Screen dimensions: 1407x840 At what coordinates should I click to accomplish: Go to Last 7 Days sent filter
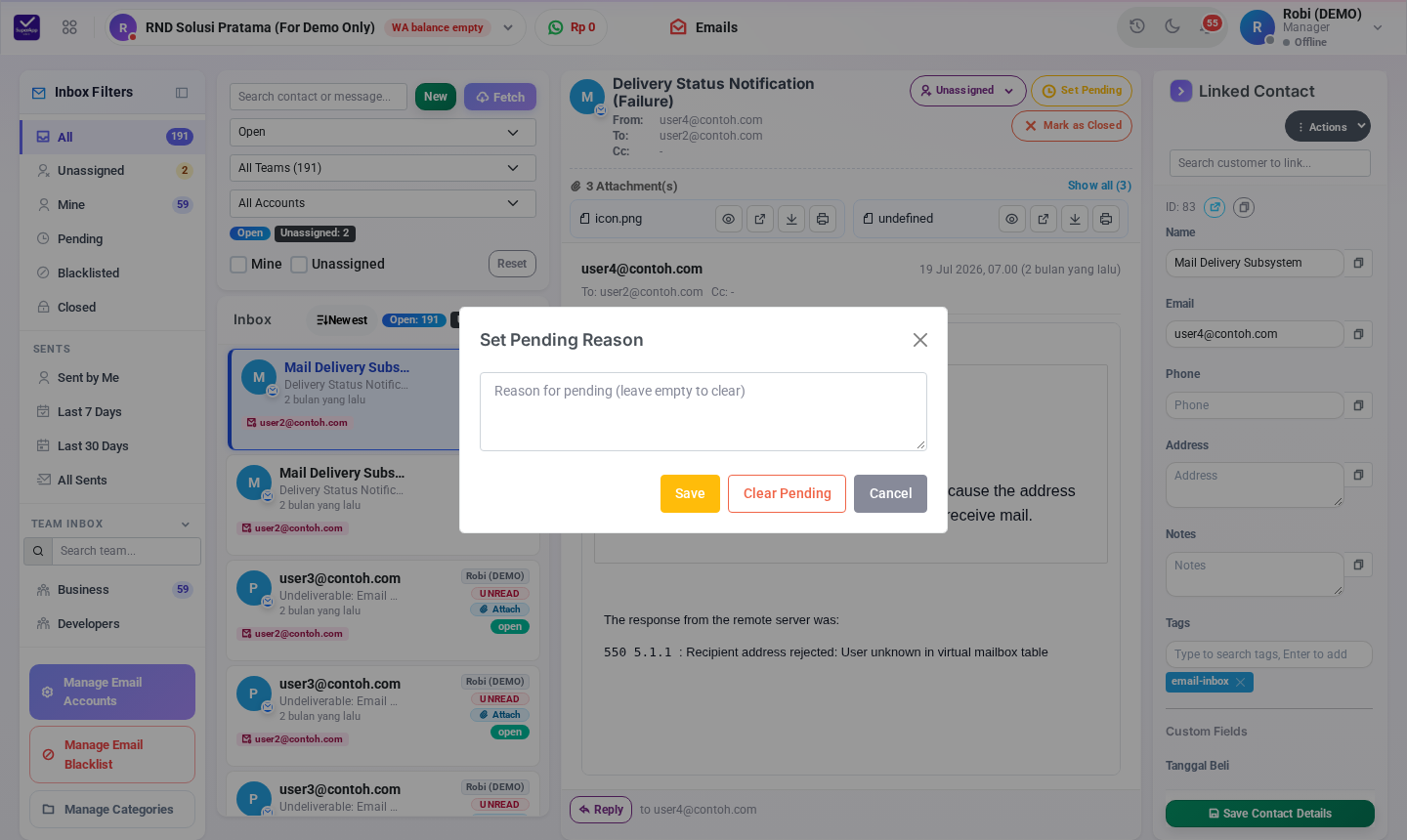[112, 412]
